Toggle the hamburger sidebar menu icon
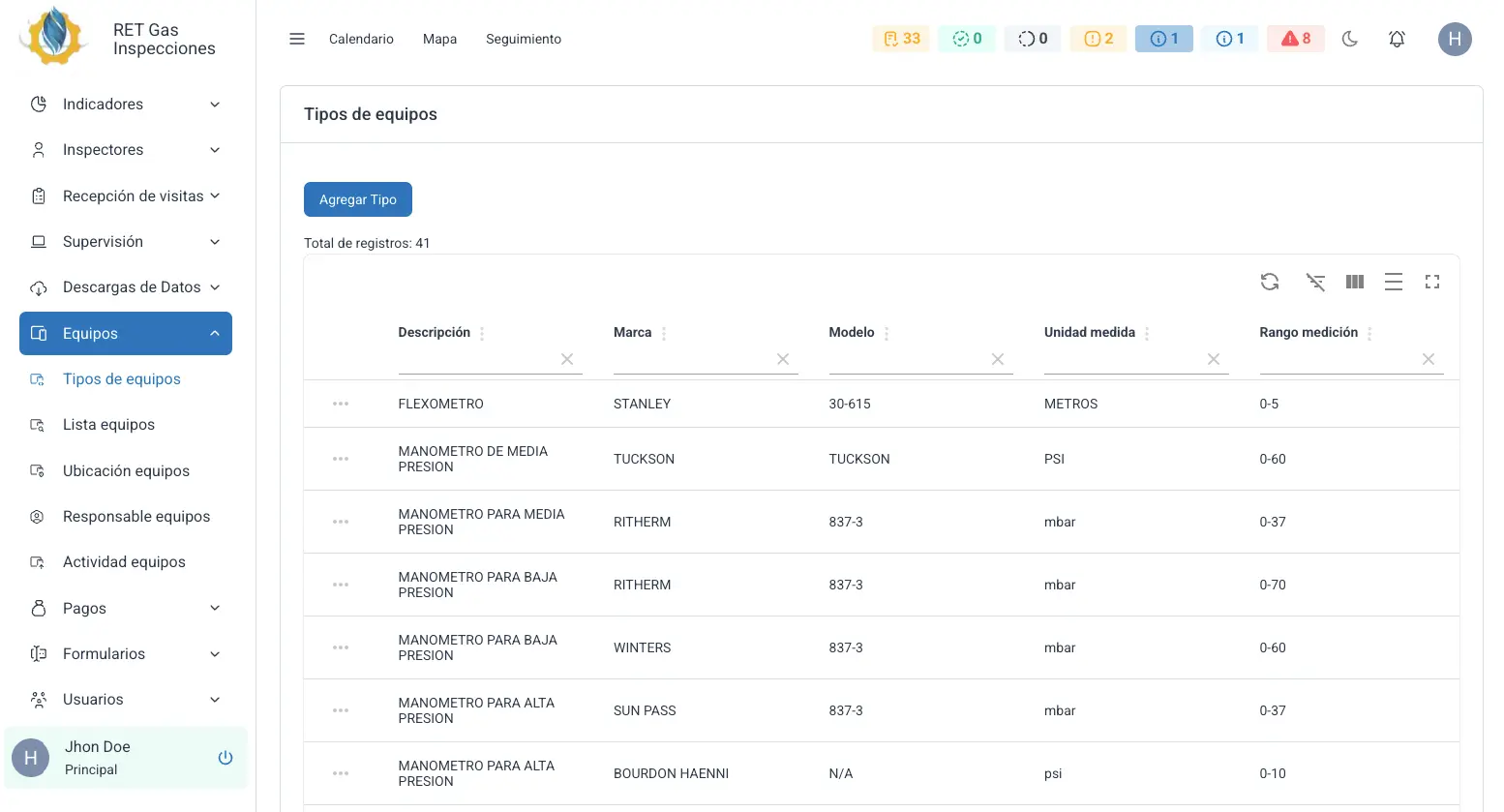This screenshot has height=812, width=1504. point(297,39)
